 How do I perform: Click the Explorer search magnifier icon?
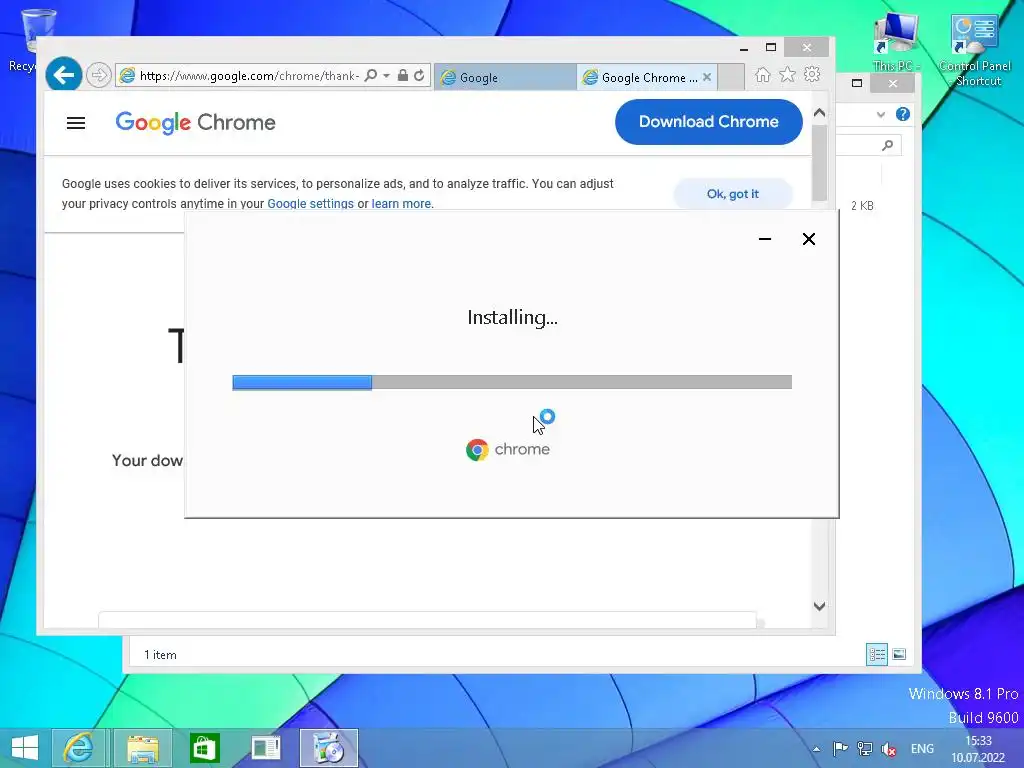click(x=887, y=145)
